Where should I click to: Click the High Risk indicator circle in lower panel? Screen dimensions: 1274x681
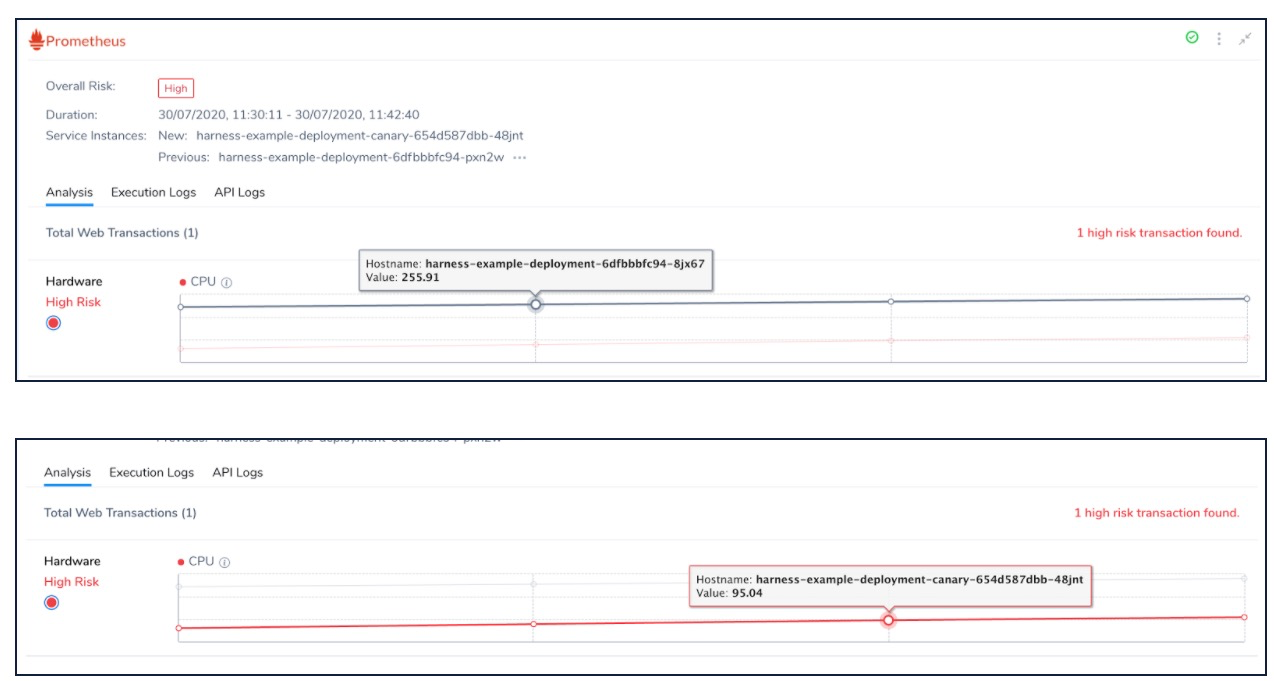(52, 602)
